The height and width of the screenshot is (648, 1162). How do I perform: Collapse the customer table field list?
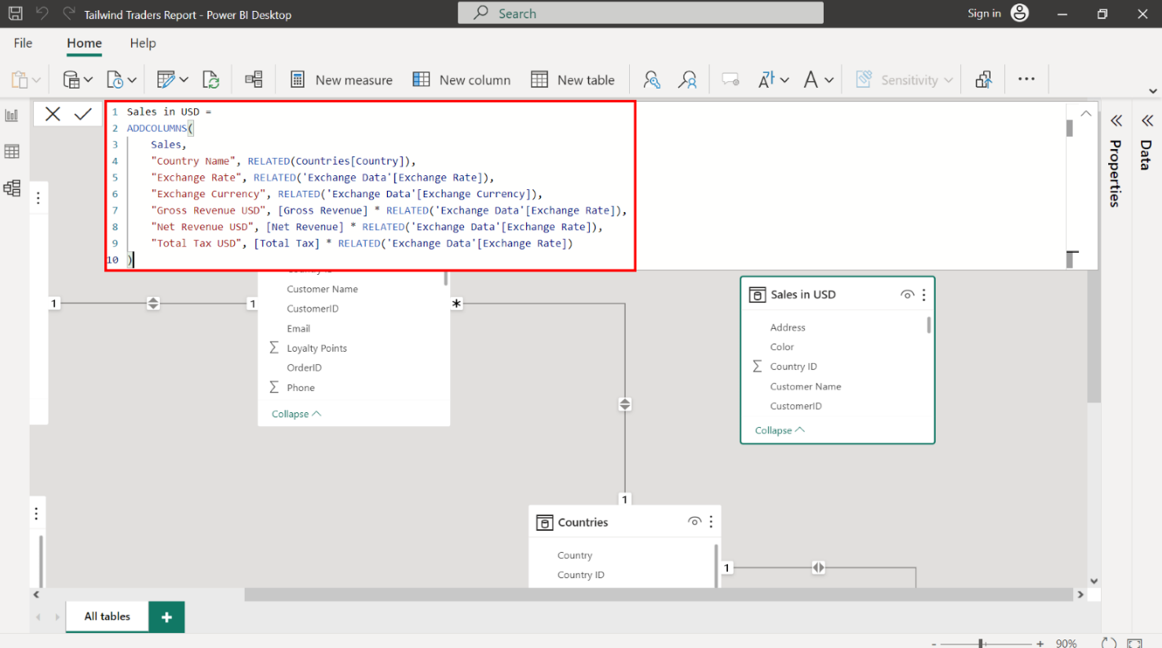click(296, 414)
